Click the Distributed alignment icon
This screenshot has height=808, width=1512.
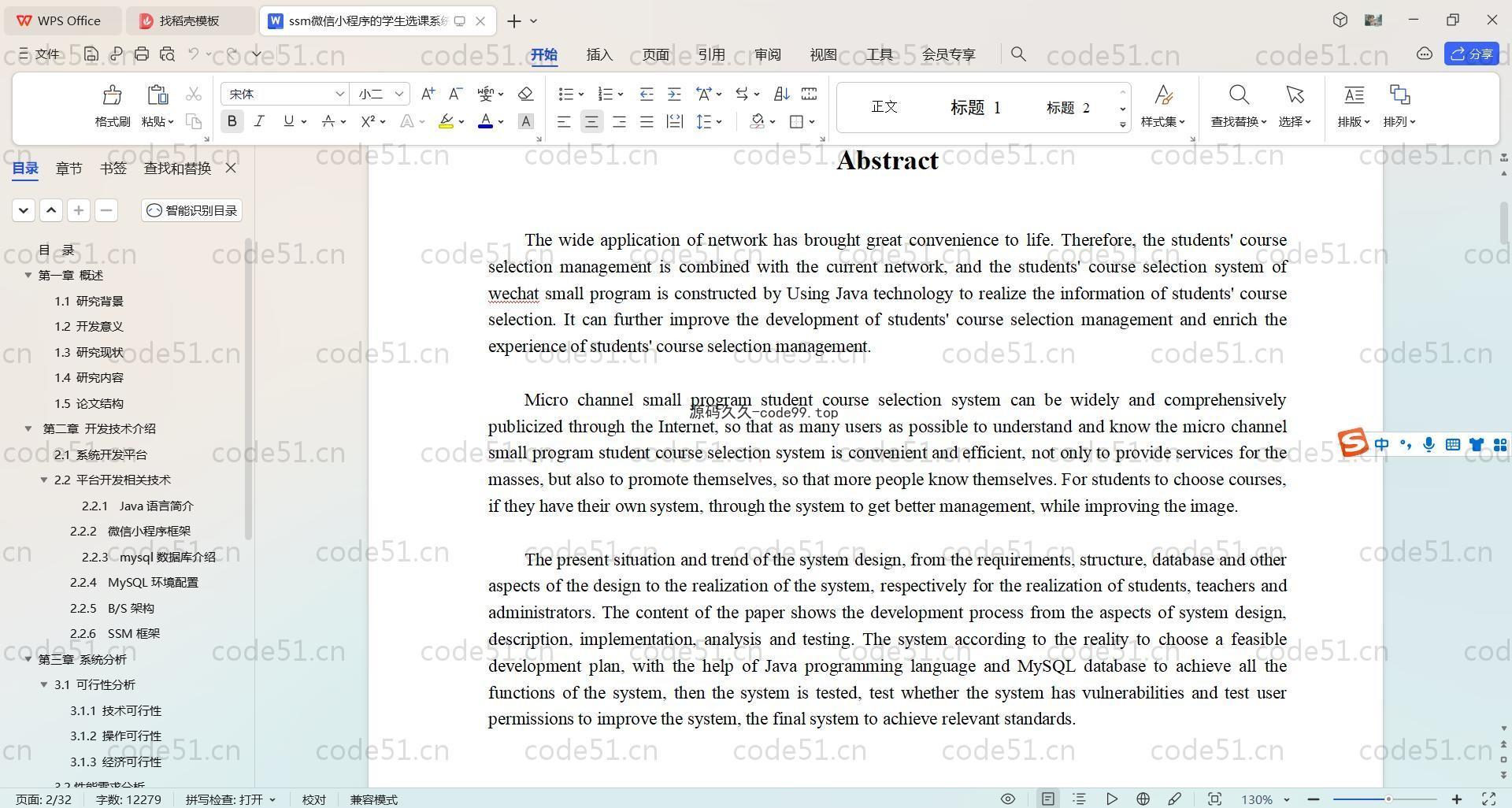click(675, 121)
